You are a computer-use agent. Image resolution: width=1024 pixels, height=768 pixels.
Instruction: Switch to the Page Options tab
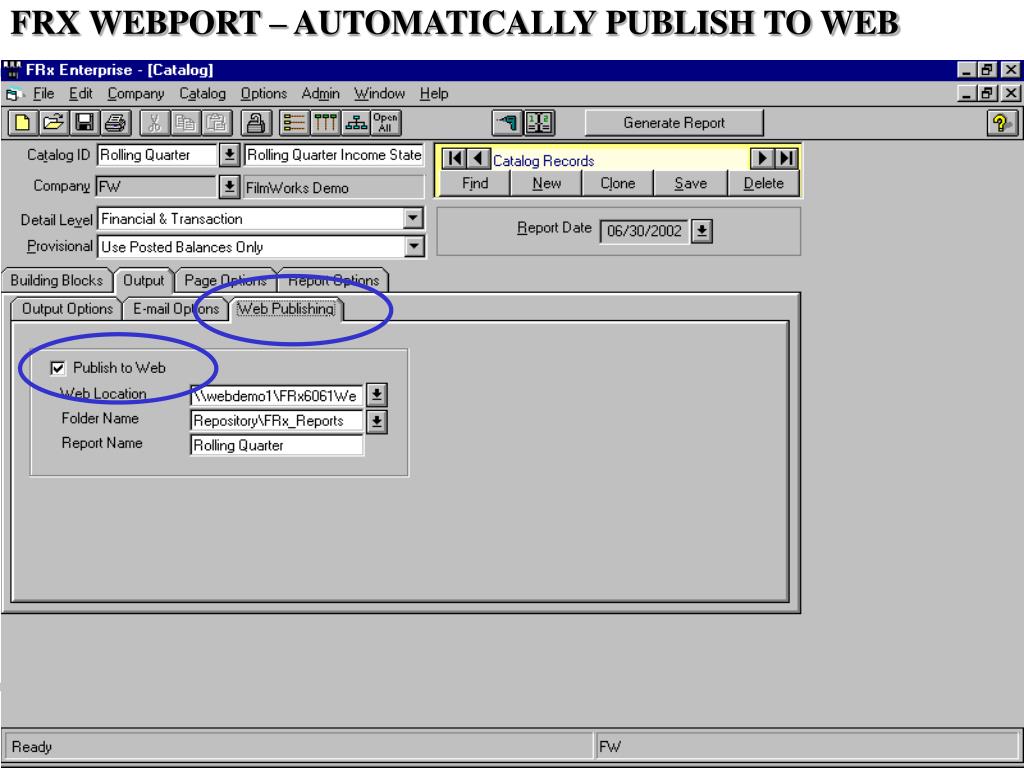pyautogui.click(x=225, y=281)
